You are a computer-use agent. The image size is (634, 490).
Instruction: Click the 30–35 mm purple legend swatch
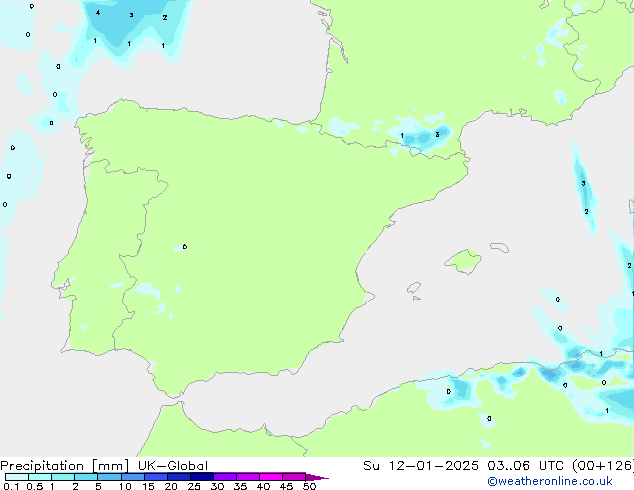tap(224, 477)
